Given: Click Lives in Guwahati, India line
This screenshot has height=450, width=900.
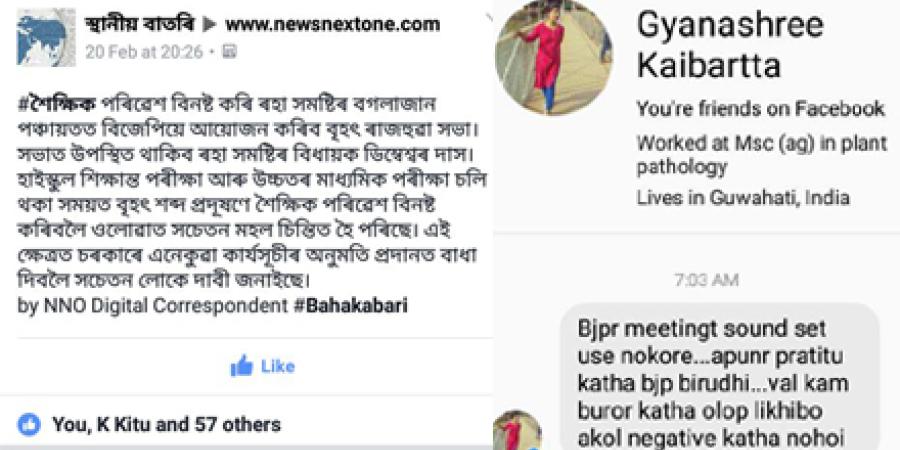Looking at the screenshot, I should (743, 198).
